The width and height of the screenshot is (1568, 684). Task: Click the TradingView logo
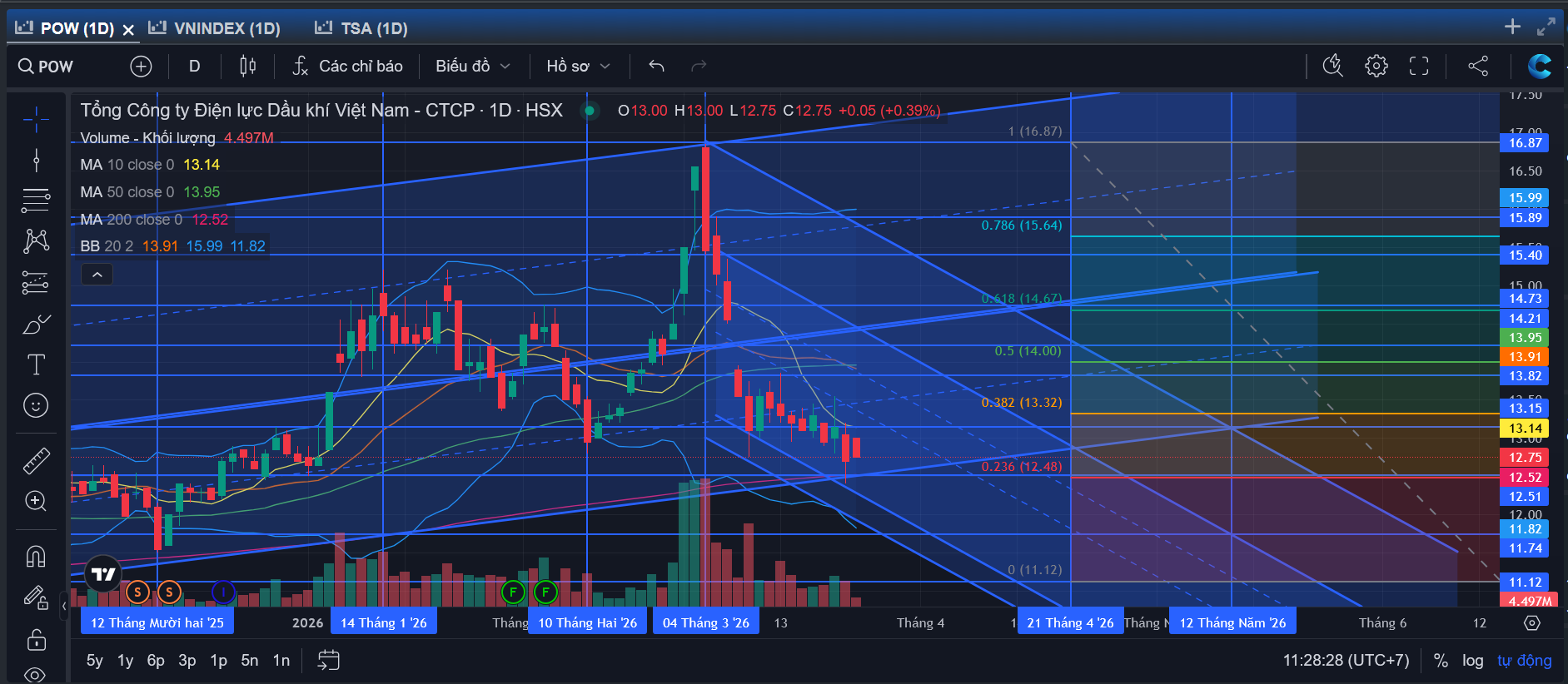click(103, 573)
